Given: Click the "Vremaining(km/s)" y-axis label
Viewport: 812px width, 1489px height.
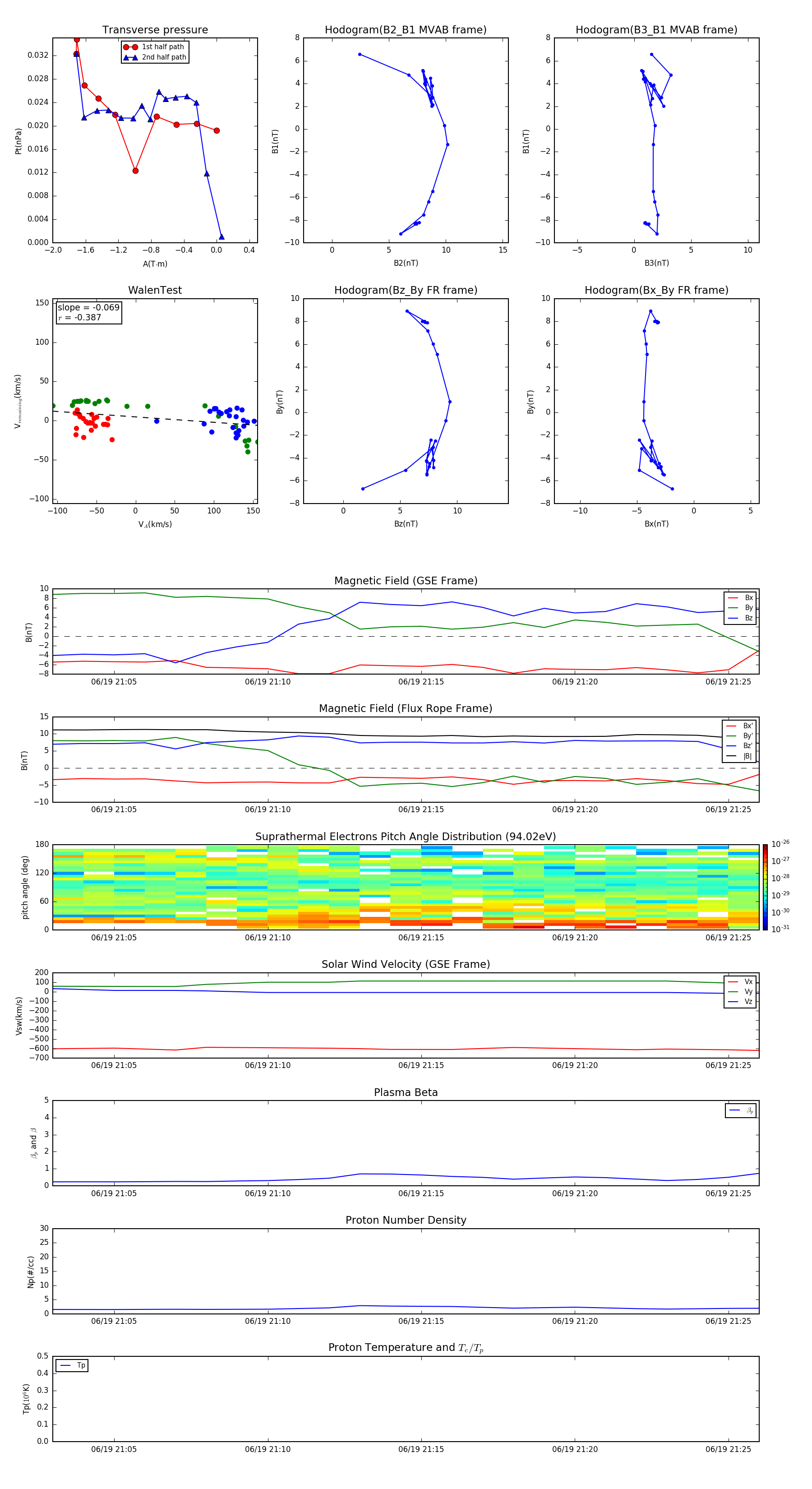Looking at the screenshot, I should coord(18,401).
